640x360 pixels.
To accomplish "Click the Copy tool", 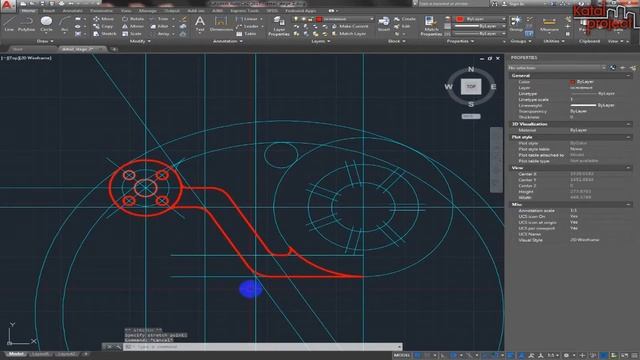I will tap(103, 26).
